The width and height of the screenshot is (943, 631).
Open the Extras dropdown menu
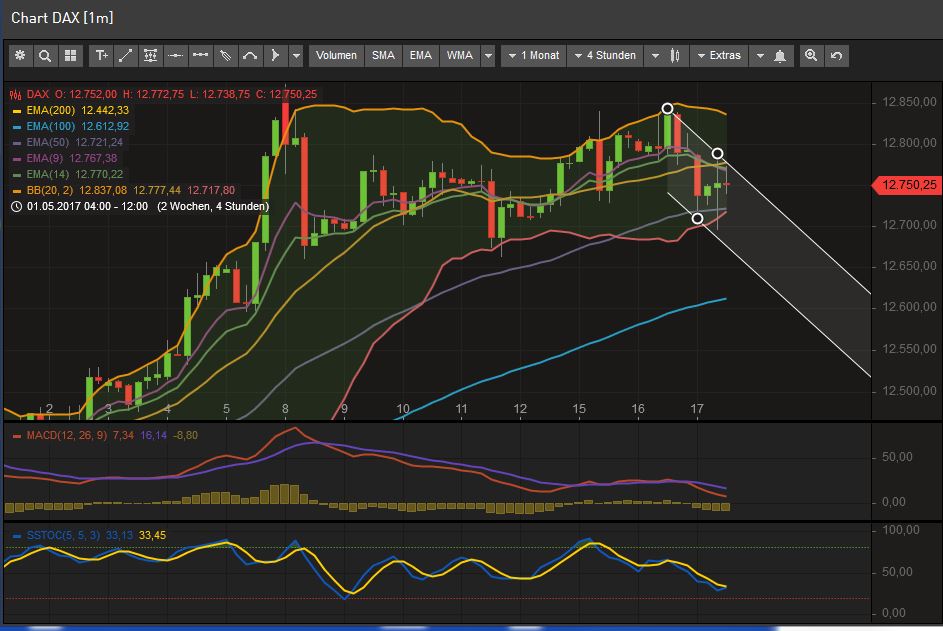point(719,55)
